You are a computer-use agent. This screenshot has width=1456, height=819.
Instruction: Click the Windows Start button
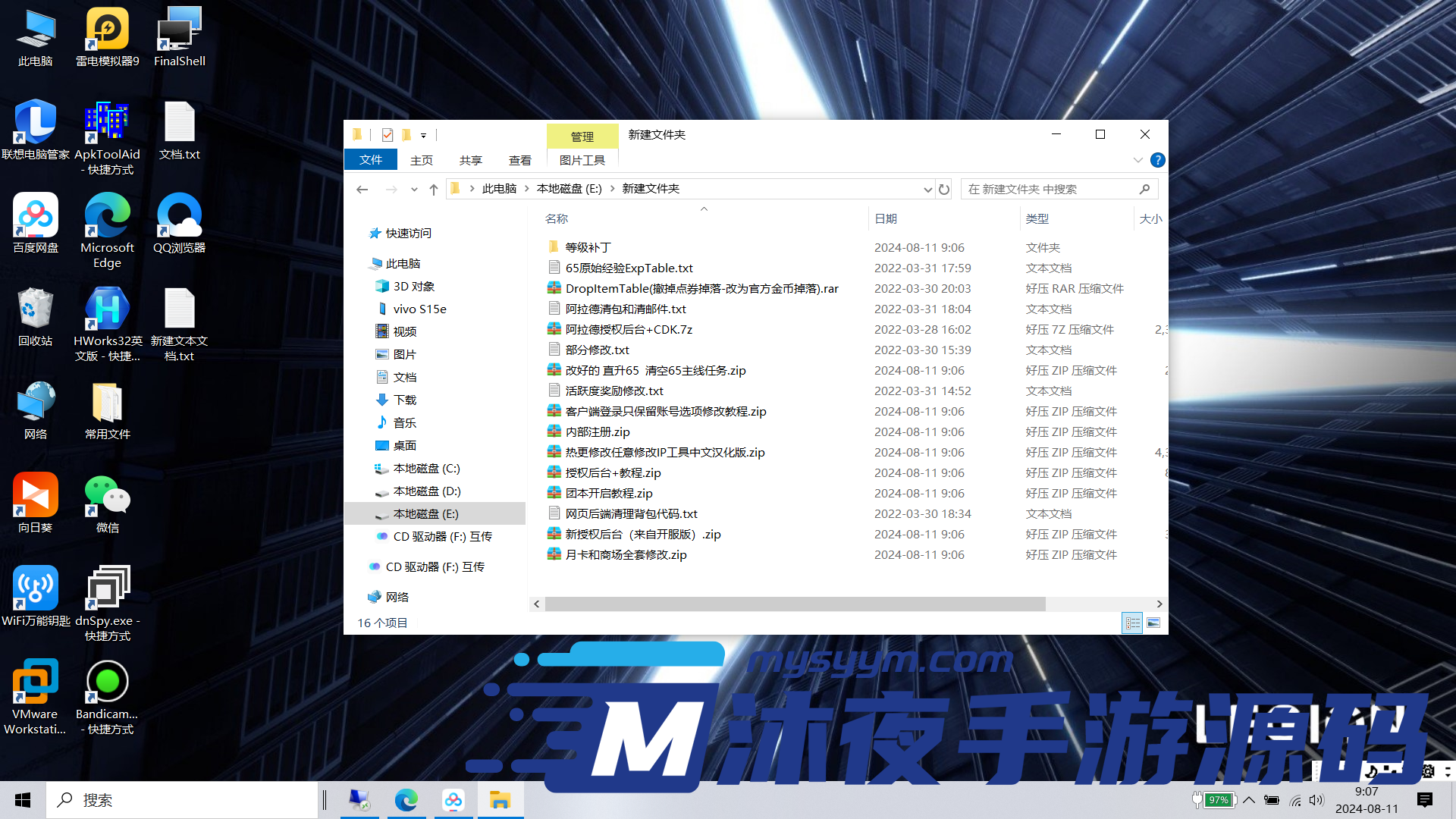[22, 799]
